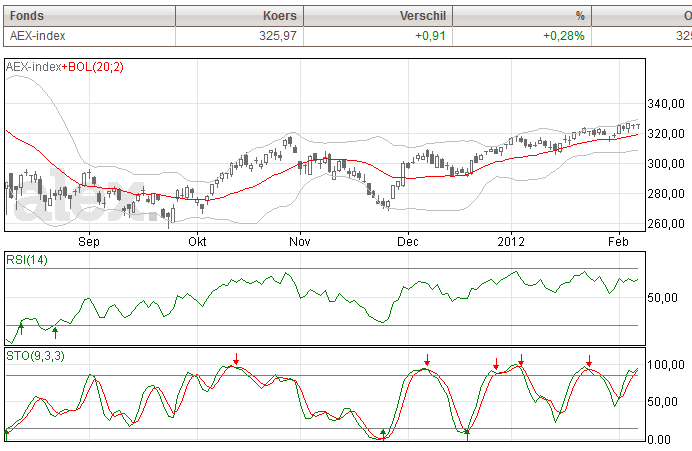This screenshot has height=451, width=692.
Task: Click the Fonds column header
Action: pos(90,16)
